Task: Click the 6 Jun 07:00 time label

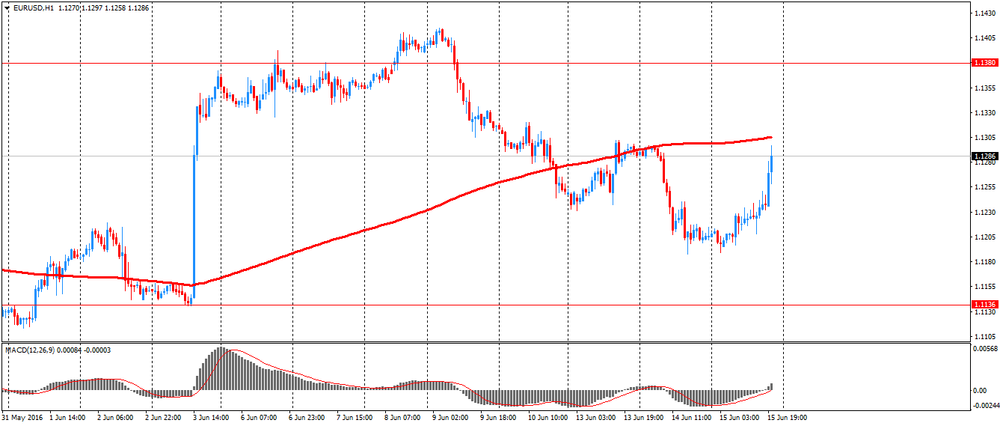Action: click(259, 418)
